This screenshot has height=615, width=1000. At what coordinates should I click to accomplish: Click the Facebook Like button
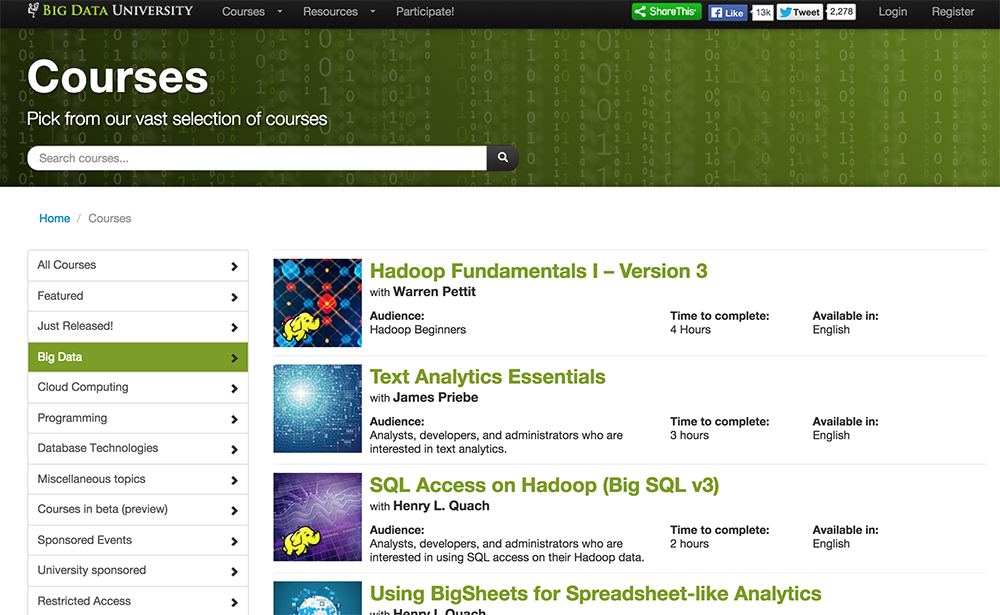728,12
